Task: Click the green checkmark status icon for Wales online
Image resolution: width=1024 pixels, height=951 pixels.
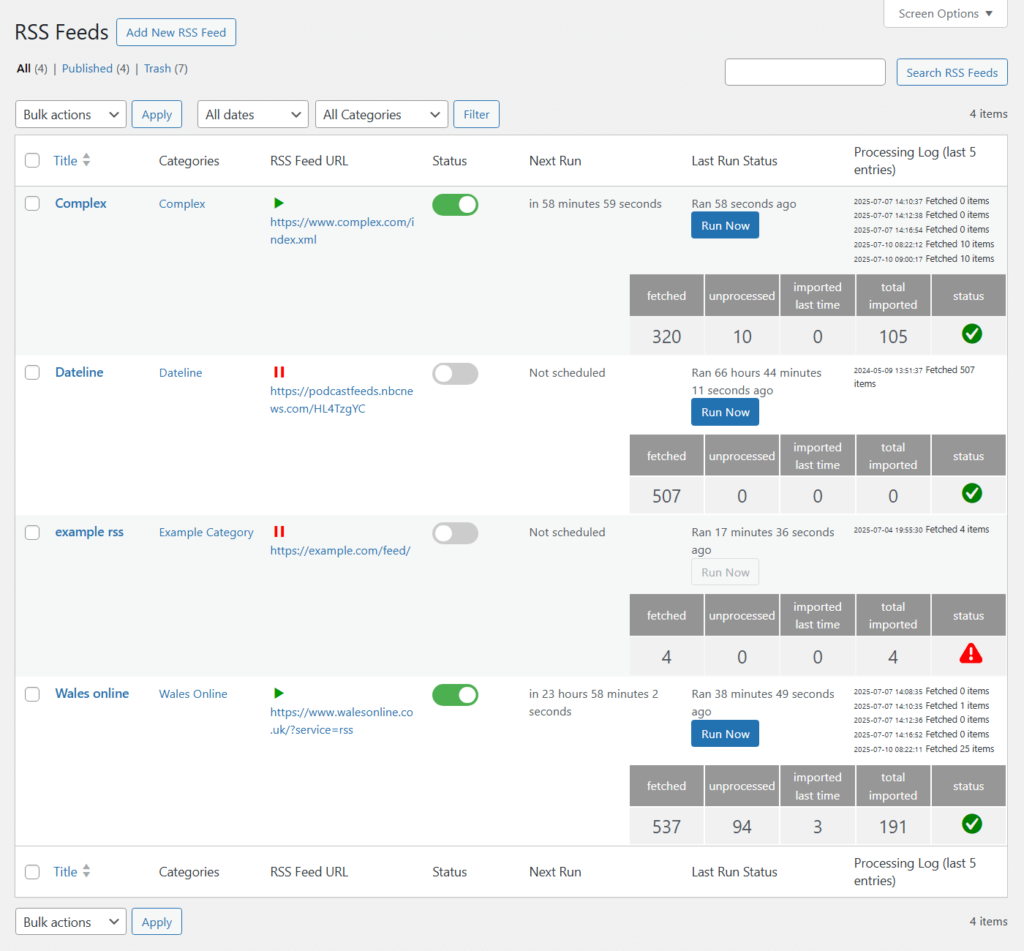Action: pos(970,824)
